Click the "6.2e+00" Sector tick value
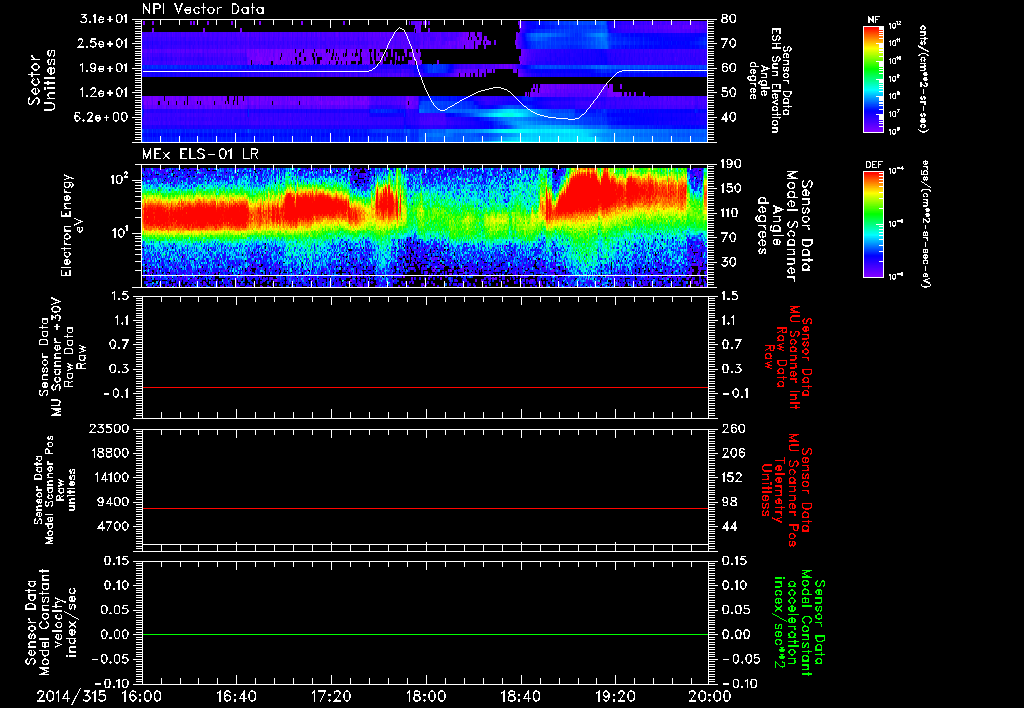 (102, 117)
